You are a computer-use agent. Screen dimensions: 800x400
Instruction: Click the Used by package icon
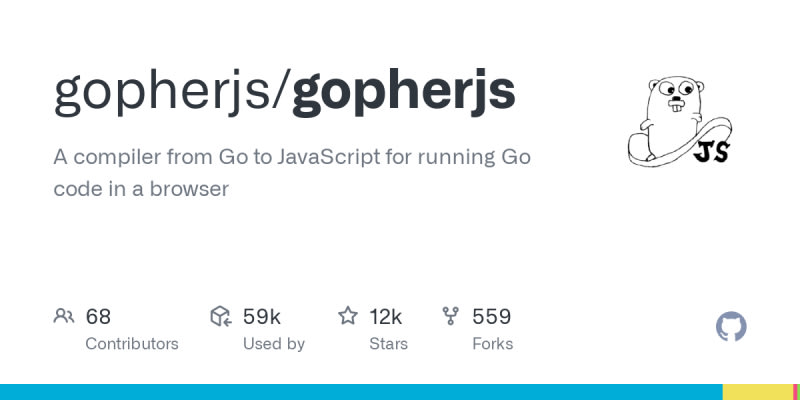(x=221, y=317)
